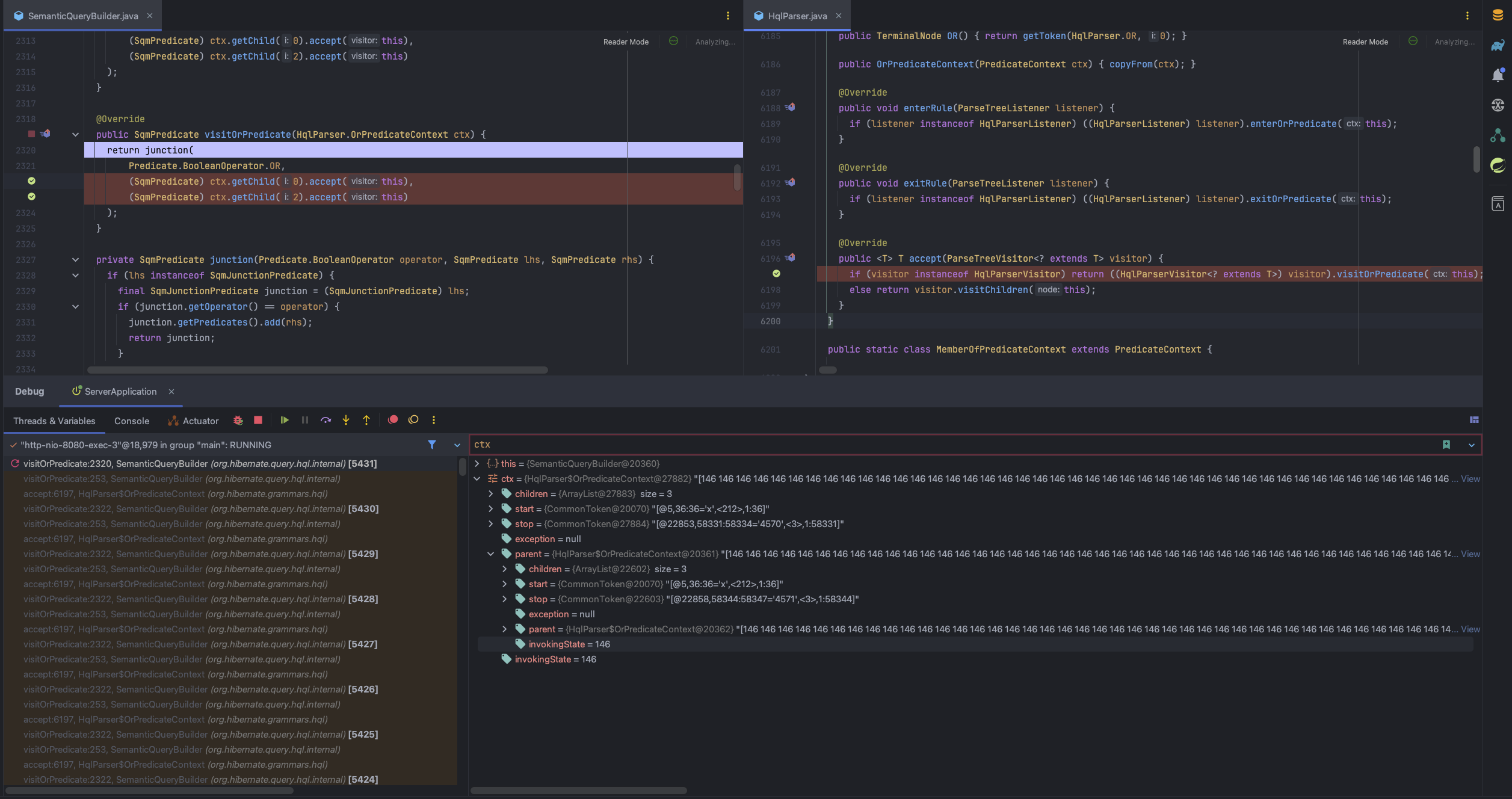Expand ctx children ArrayList@27883

point(491,493)
